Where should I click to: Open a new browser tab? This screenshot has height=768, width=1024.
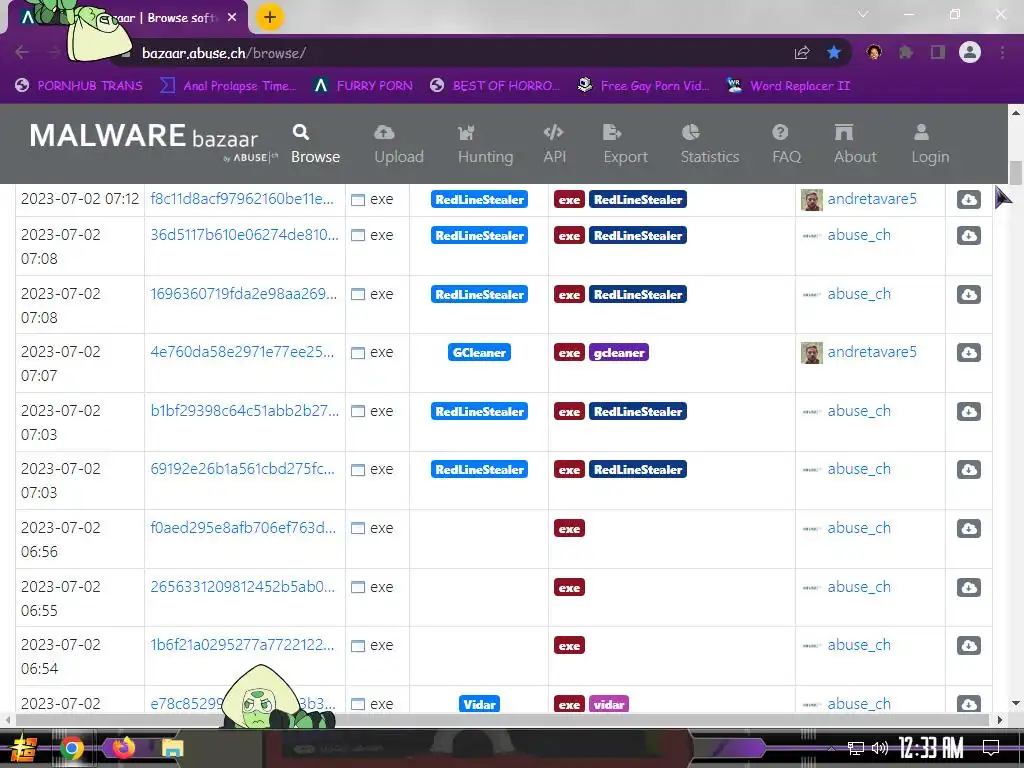270,17
